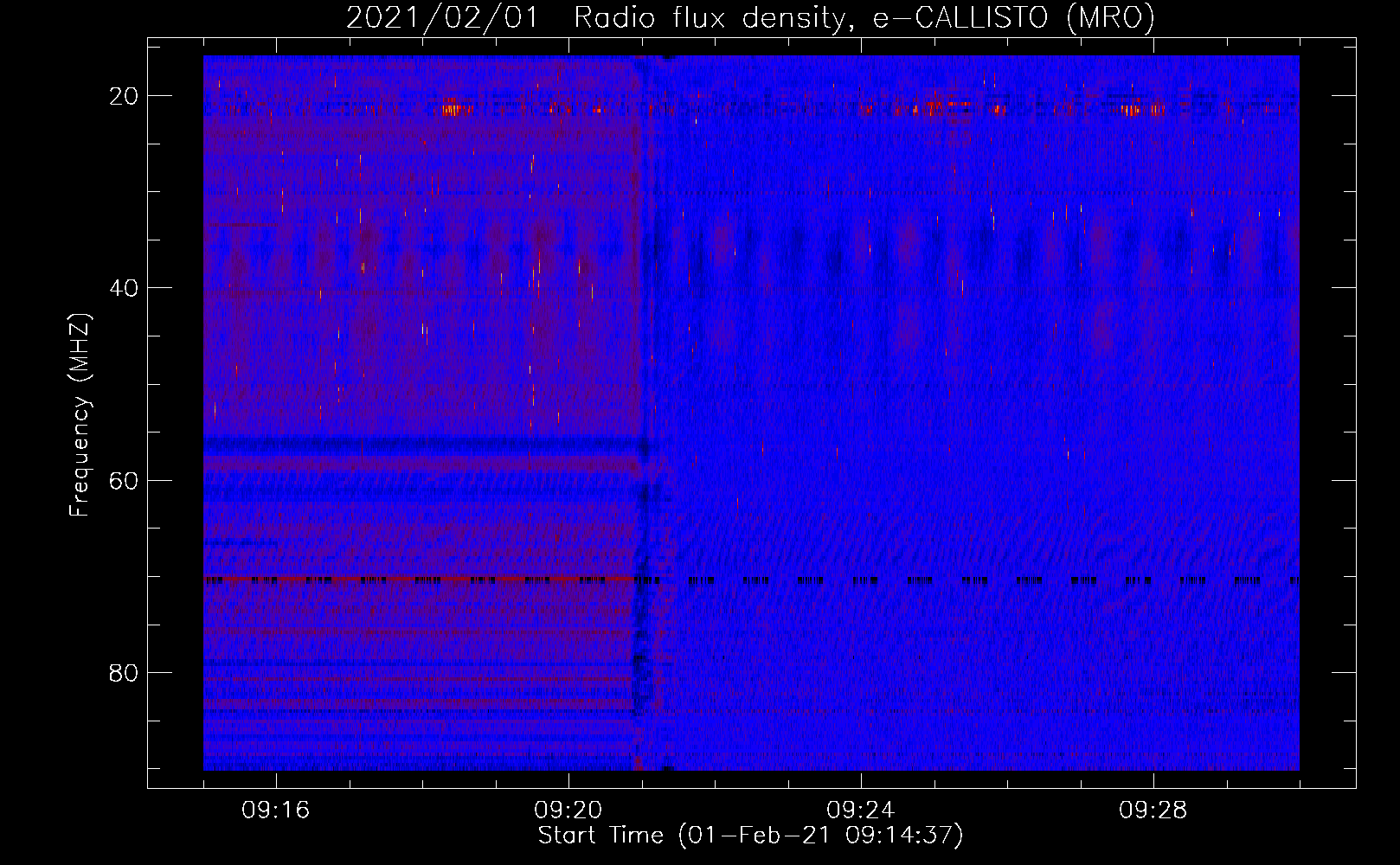Image resolution: width=1400 pixels, height=865 pixels.
Task: Click the 'Start Time (01-Feb-21 09:14:37)' label
Action: coord(750,836)
